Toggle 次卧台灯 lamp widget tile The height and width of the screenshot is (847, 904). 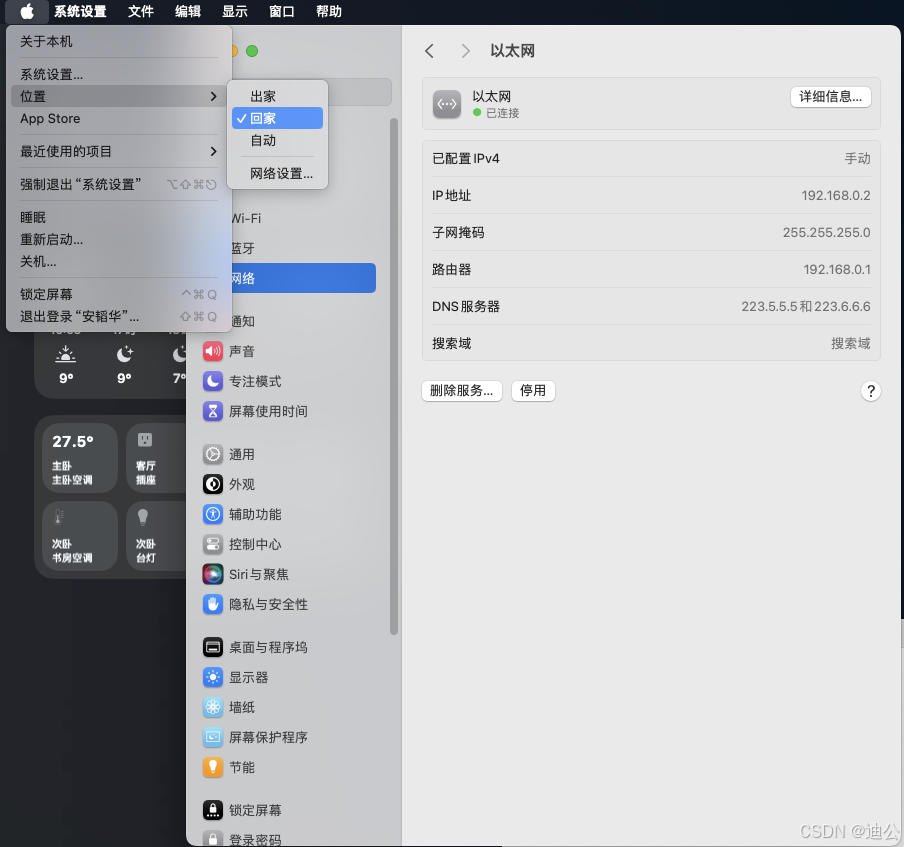[x=156, y=536]
